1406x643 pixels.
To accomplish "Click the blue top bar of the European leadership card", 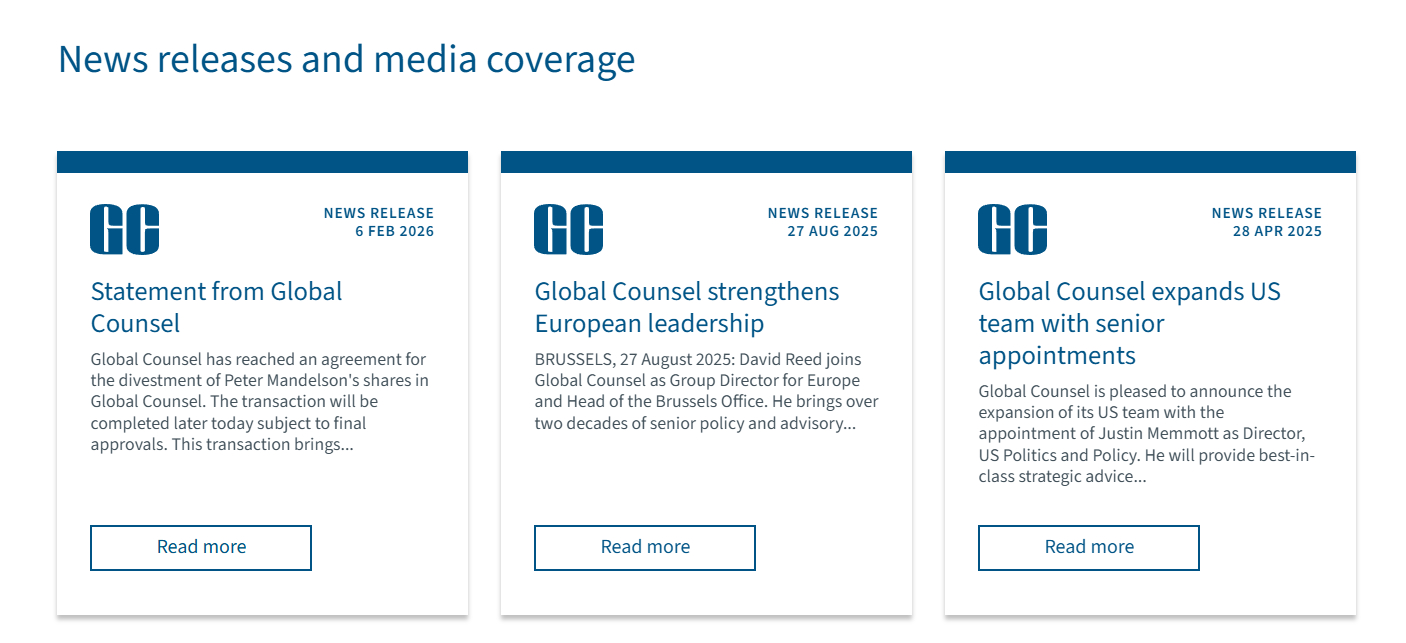I will (x=706, y=162).
